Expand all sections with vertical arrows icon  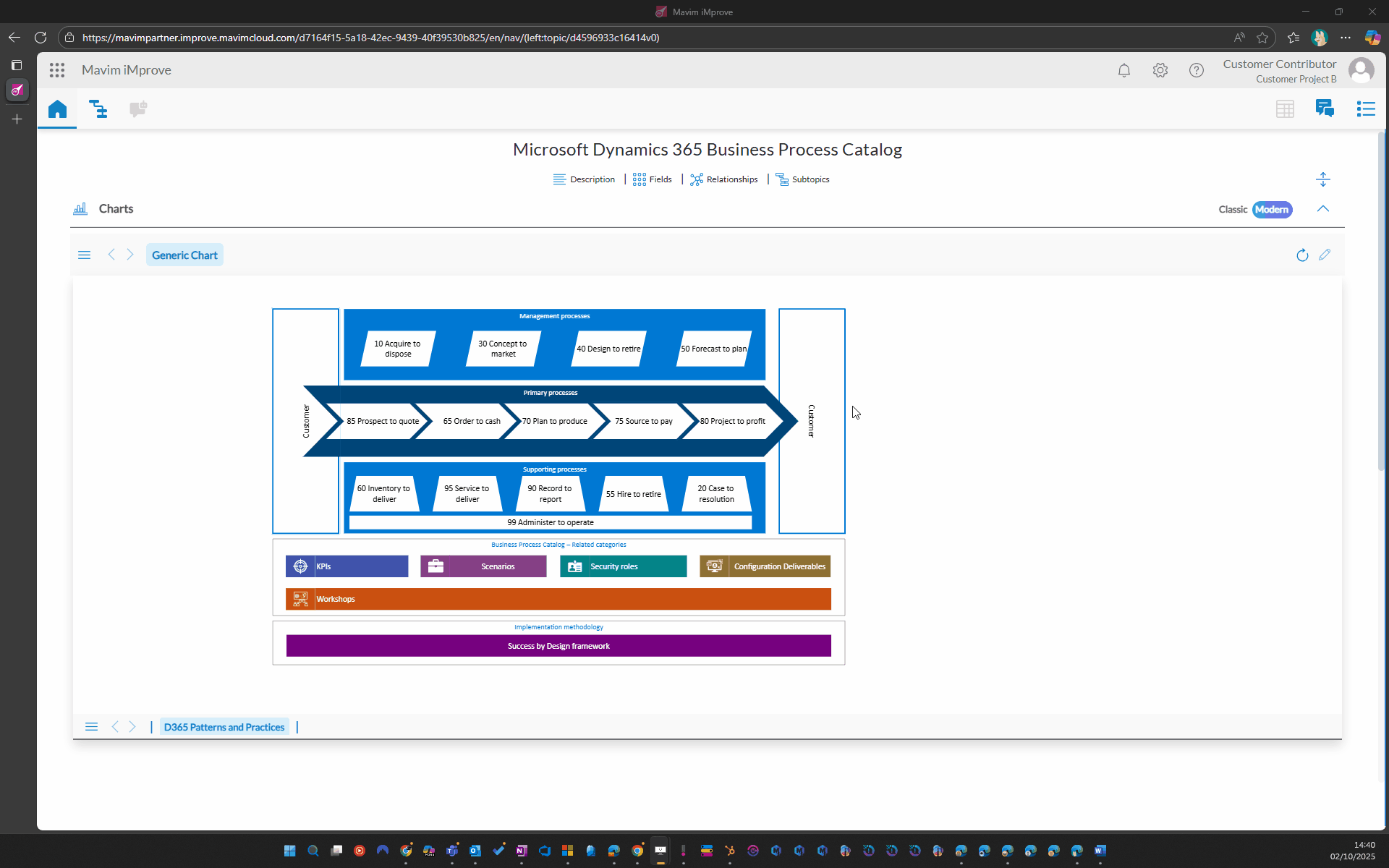click(1322, 179)
